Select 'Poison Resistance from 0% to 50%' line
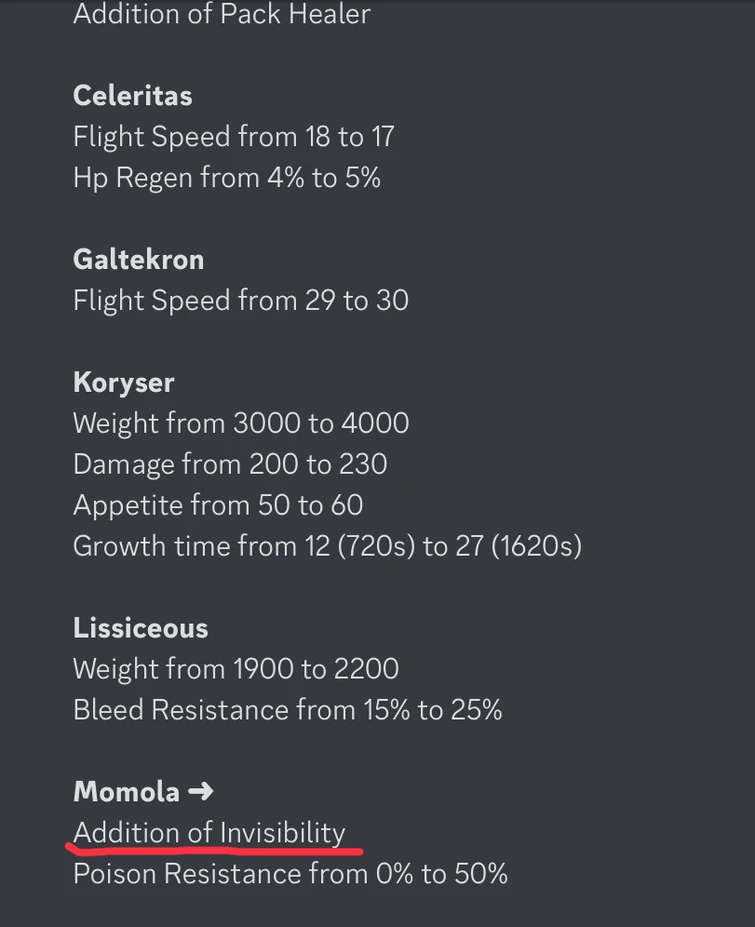 click(290, 874)
